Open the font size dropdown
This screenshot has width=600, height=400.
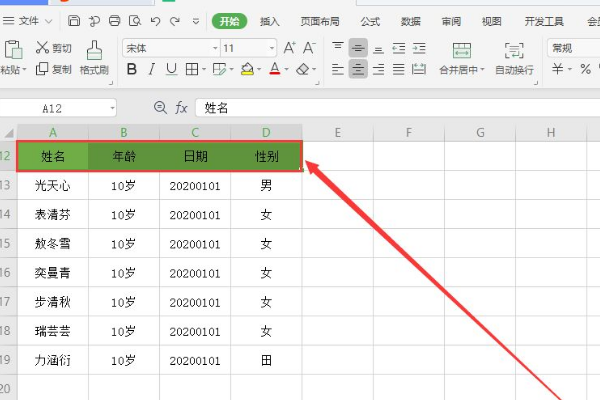point(248,47)
